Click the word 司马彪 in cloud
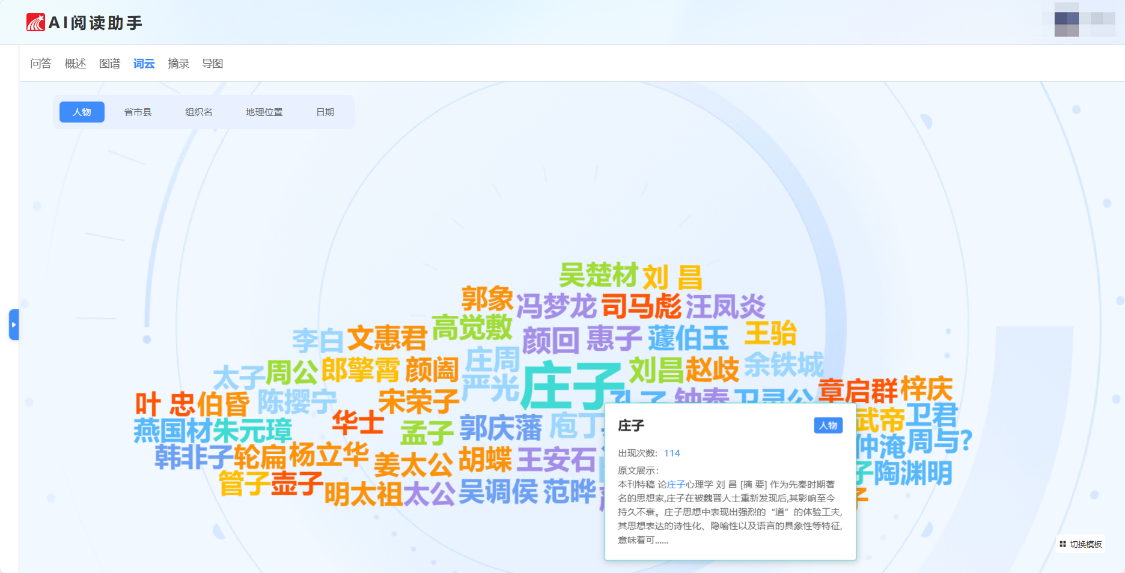 point(641,306)
